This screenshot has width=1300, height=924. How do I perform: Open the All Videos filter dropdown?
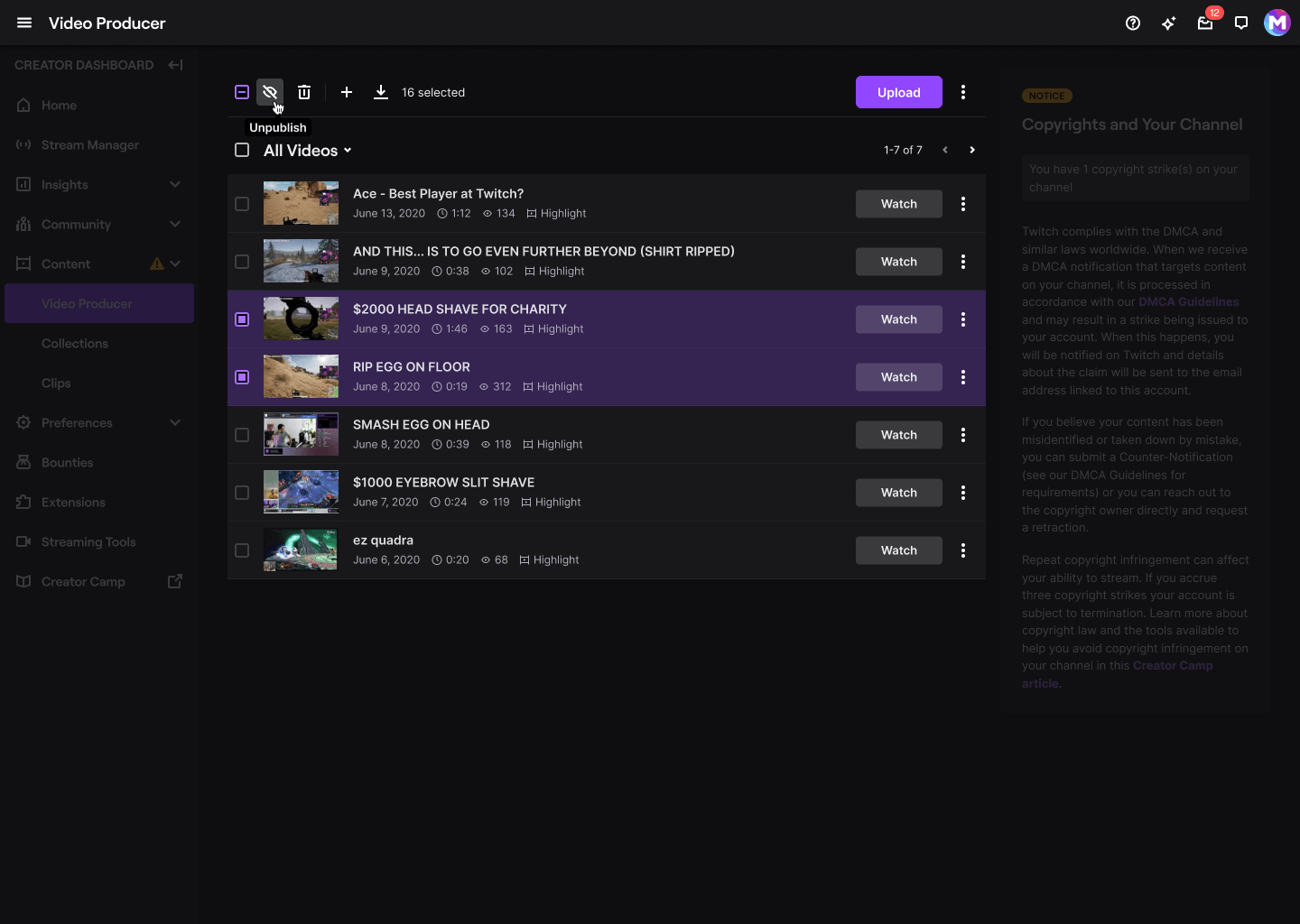[307, 151]
